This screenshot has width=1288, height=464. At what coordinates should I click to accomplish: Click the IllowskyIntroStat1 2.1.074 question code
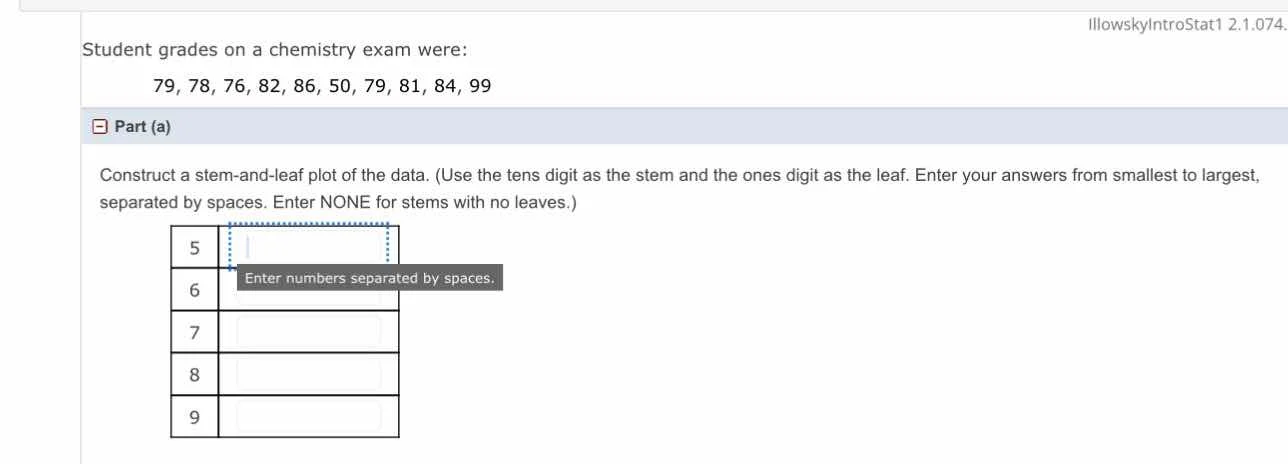click(x=1184, y=25)
